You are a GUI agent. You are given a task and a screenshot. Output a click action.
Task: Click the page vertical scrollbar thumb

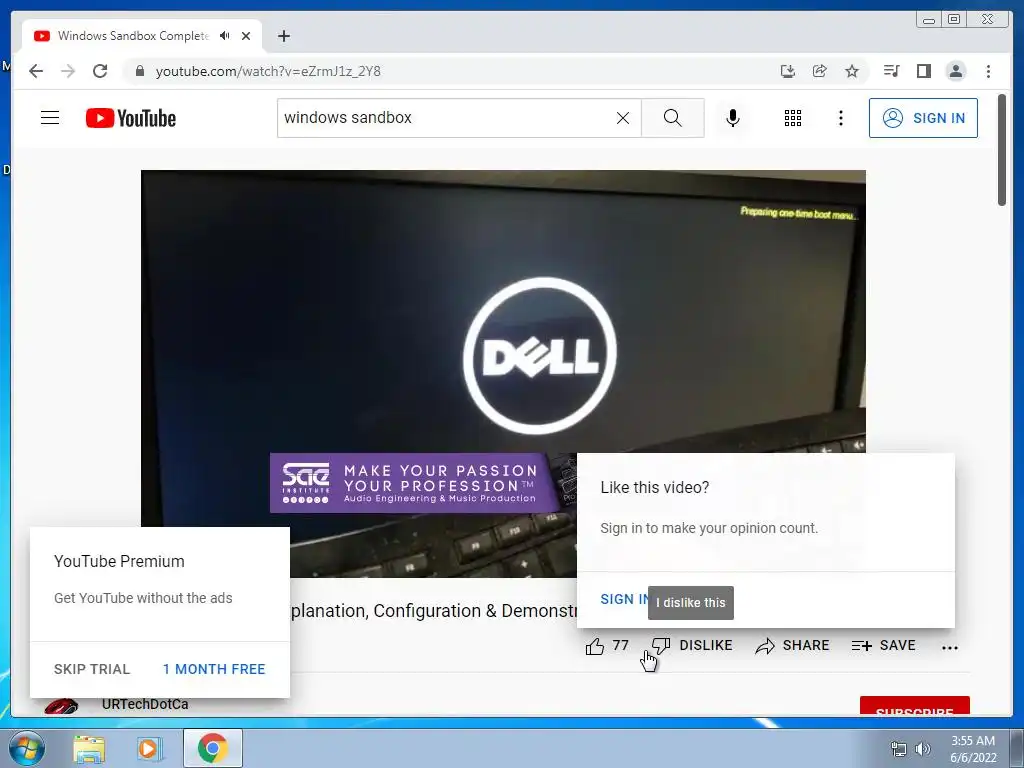[1002, 150]
